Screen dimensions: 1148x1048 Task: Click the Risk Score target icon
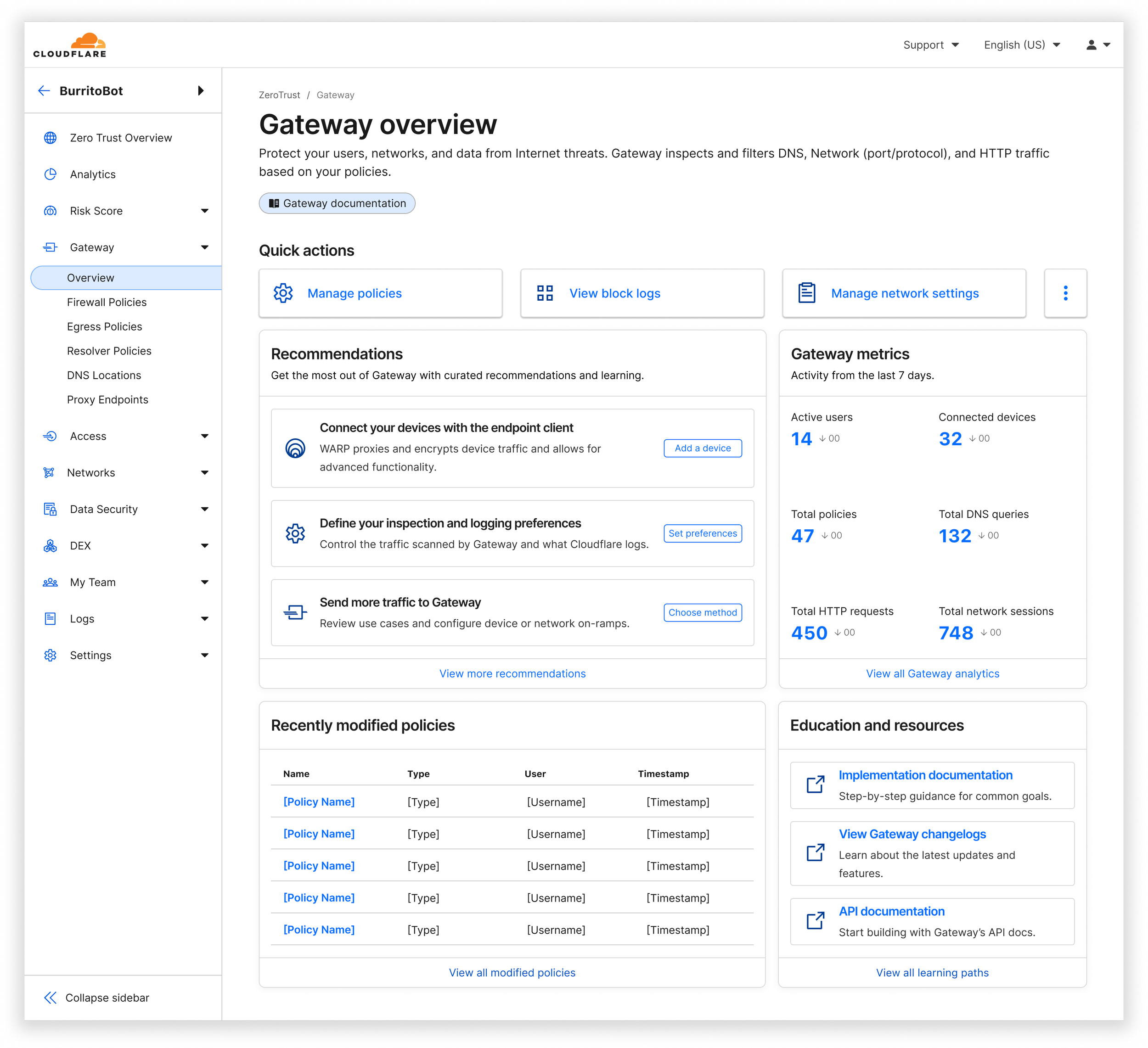[51, 211]
